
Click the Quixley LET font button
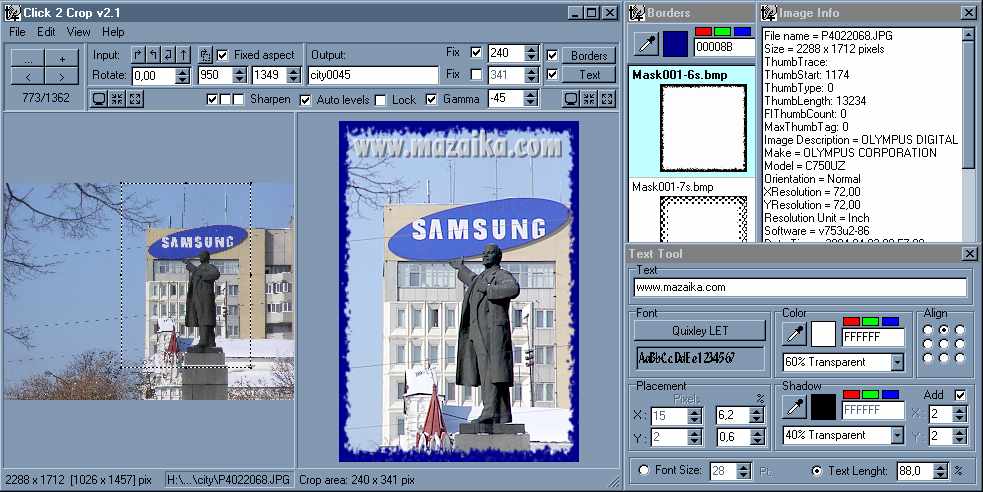tap(700, 330)
